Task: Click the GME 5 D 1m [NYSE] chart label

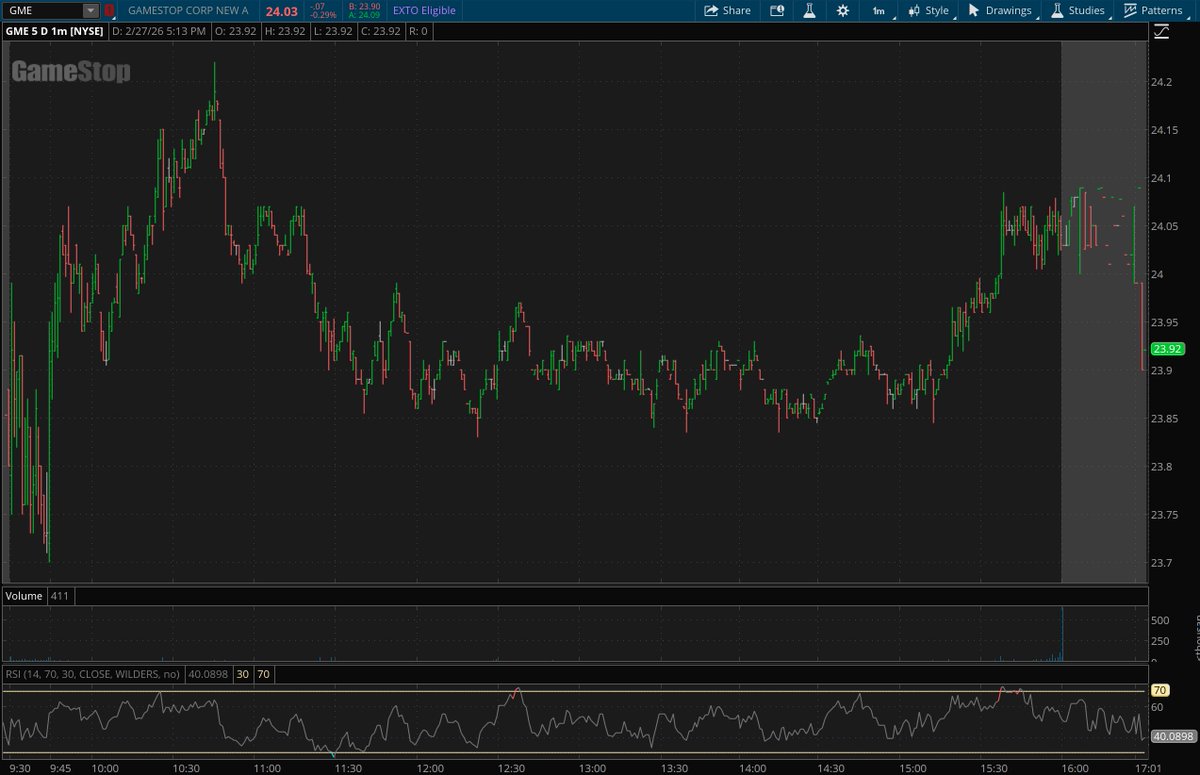Action: (56, 31)
